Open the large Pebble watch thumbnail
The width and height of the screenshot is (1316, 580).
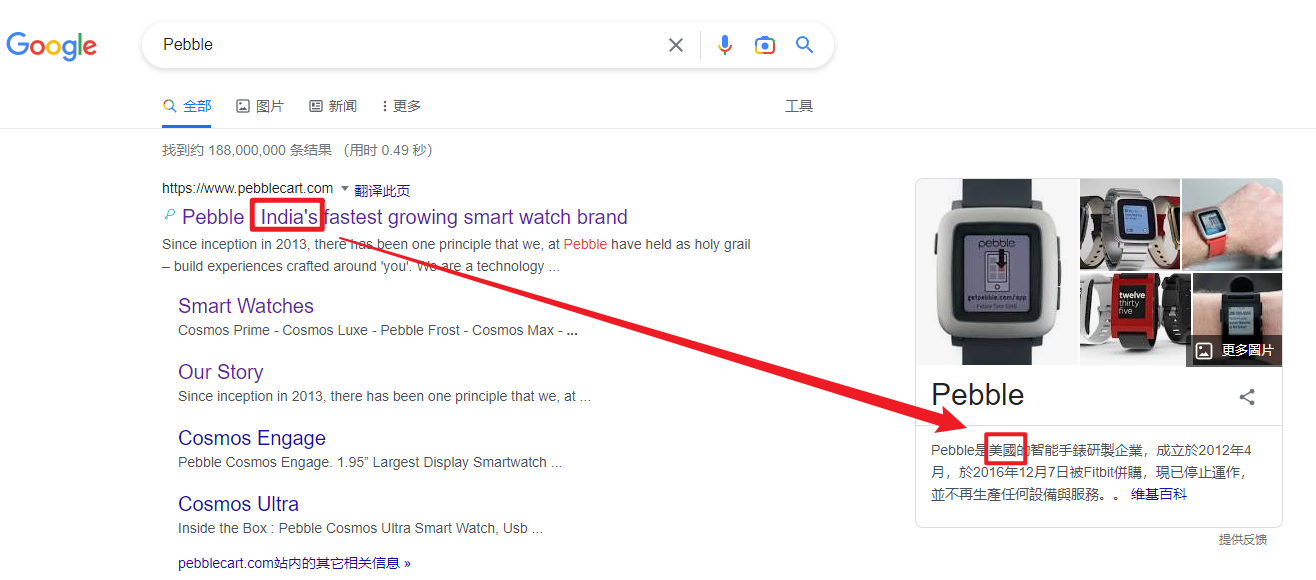(x=997, y=271)
